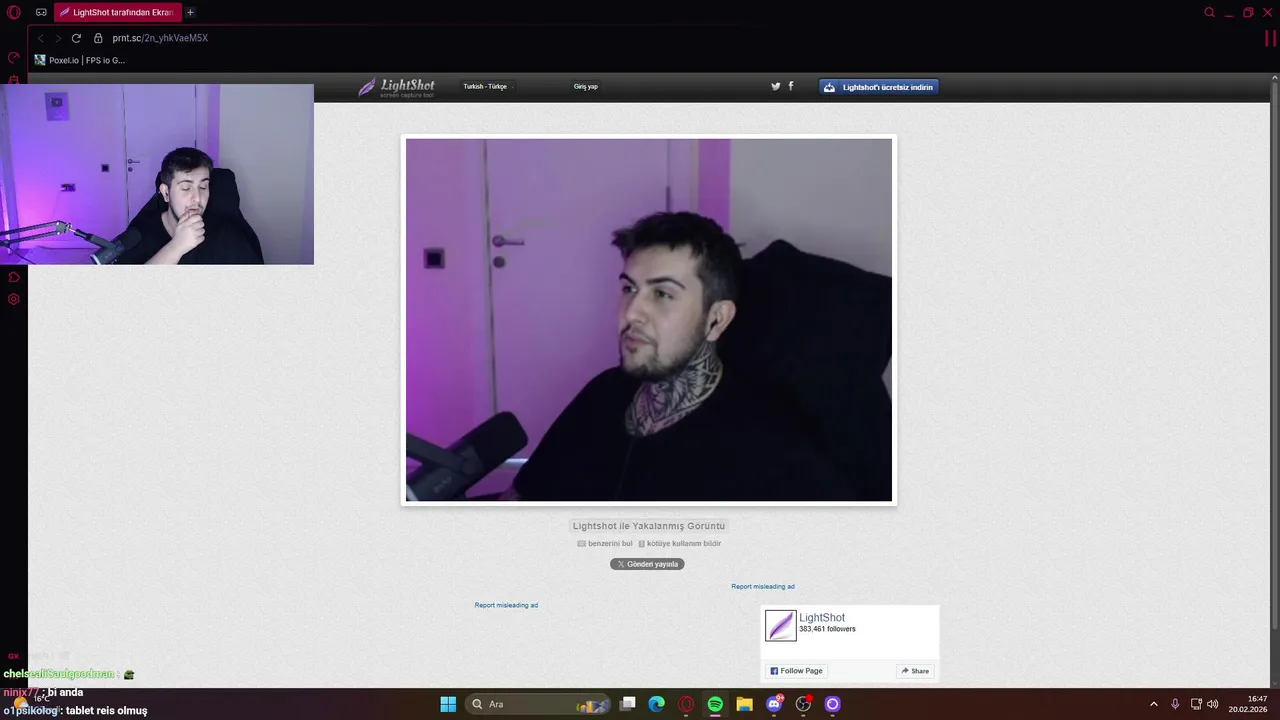Go back to the previous page
Screen dimensions: 1280x720
pyautogui.click(x=41, y=38)
